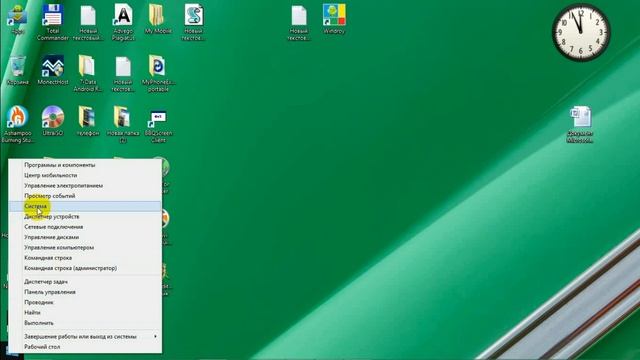
Task: Open the Корзина recycle bin
Action: point(18,71)
